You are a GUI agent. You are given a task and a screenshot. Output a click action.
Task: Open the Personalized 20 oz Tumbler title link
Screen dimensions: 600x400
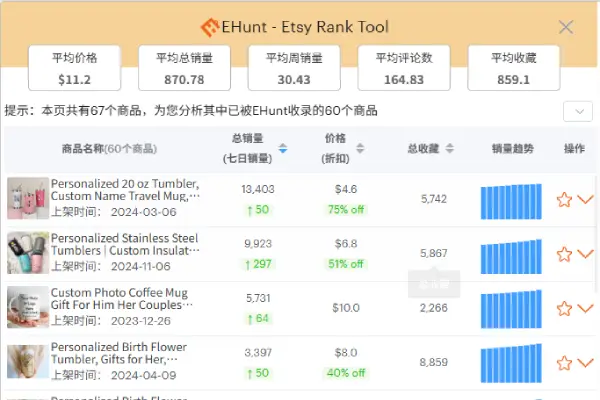coord(126,190)
